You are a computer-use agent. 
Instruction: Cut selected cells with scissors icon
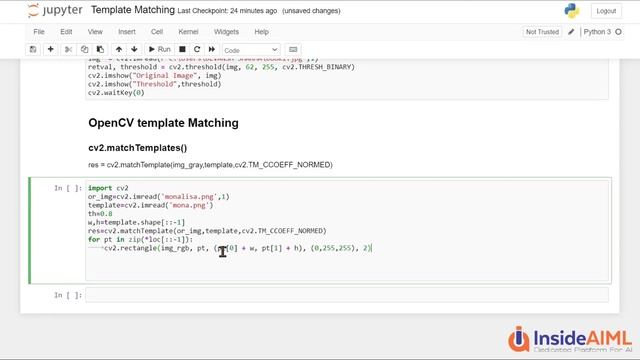(68, 49)
